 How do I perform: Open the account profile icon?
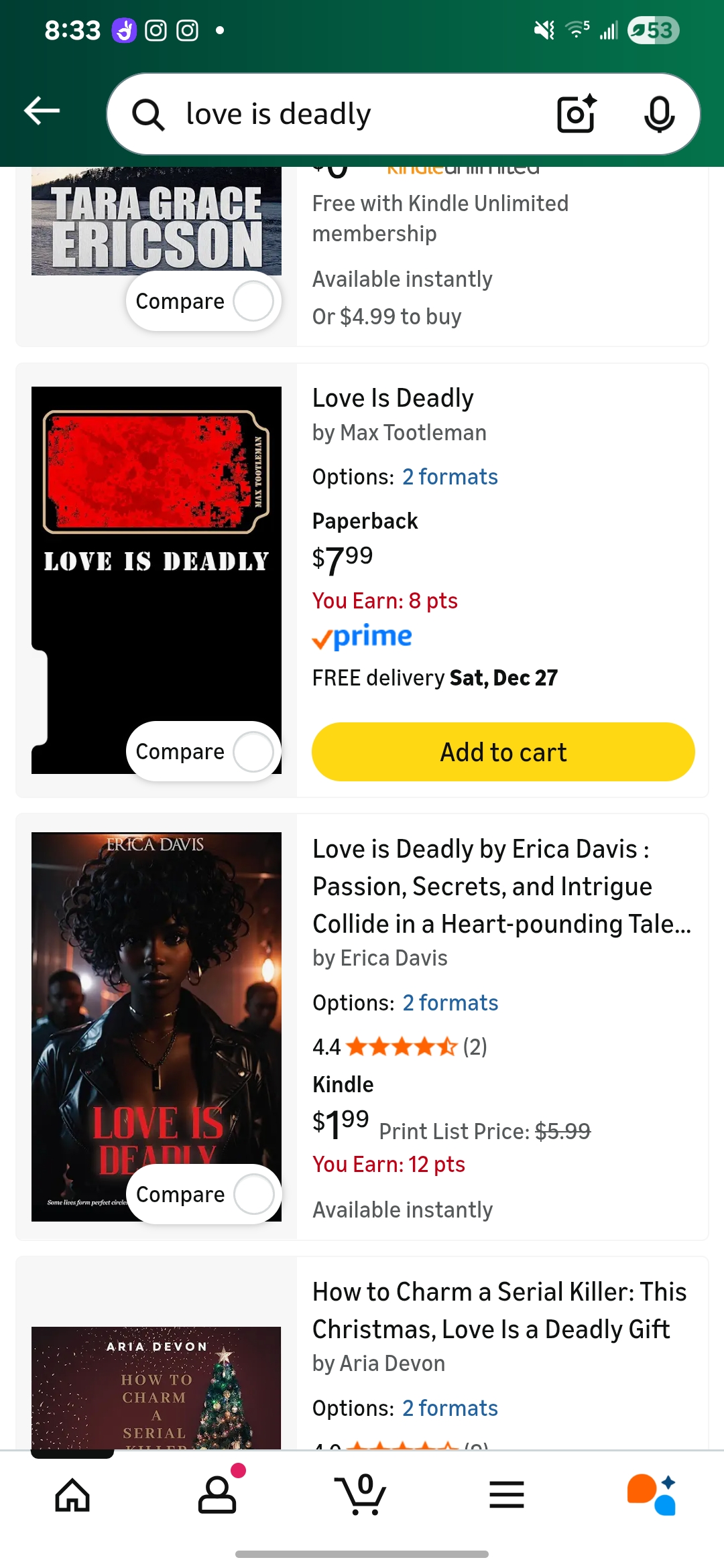[217, 1495]
